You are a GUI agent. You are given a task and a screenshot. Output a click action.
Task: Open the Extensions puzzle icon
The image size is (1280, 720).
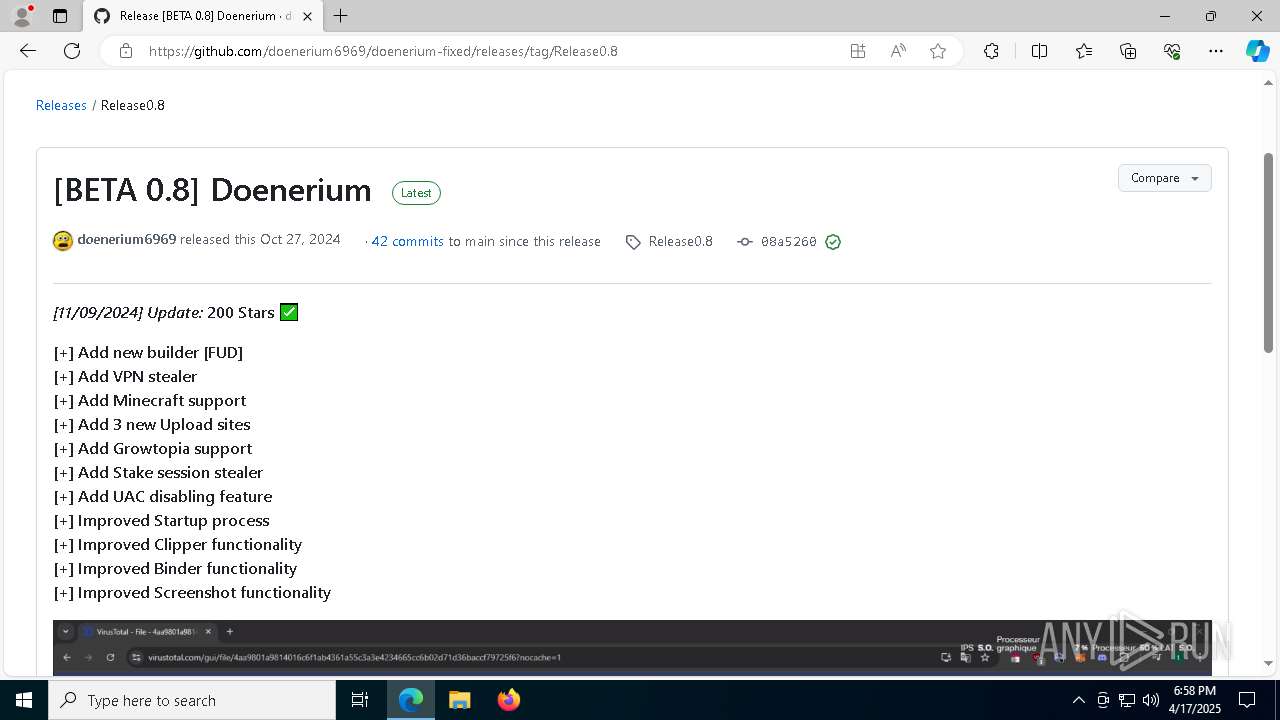[x=991, y=51]
